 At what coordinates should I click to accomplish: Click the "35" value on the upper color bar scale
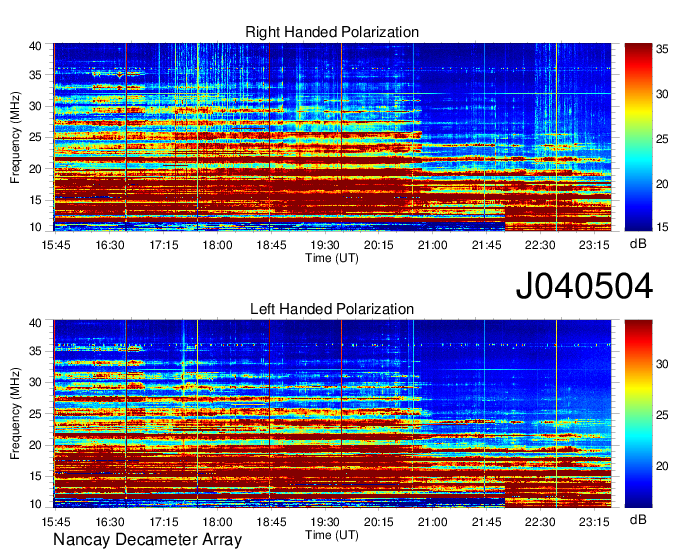pyautogui.click(x=662, y=49)
